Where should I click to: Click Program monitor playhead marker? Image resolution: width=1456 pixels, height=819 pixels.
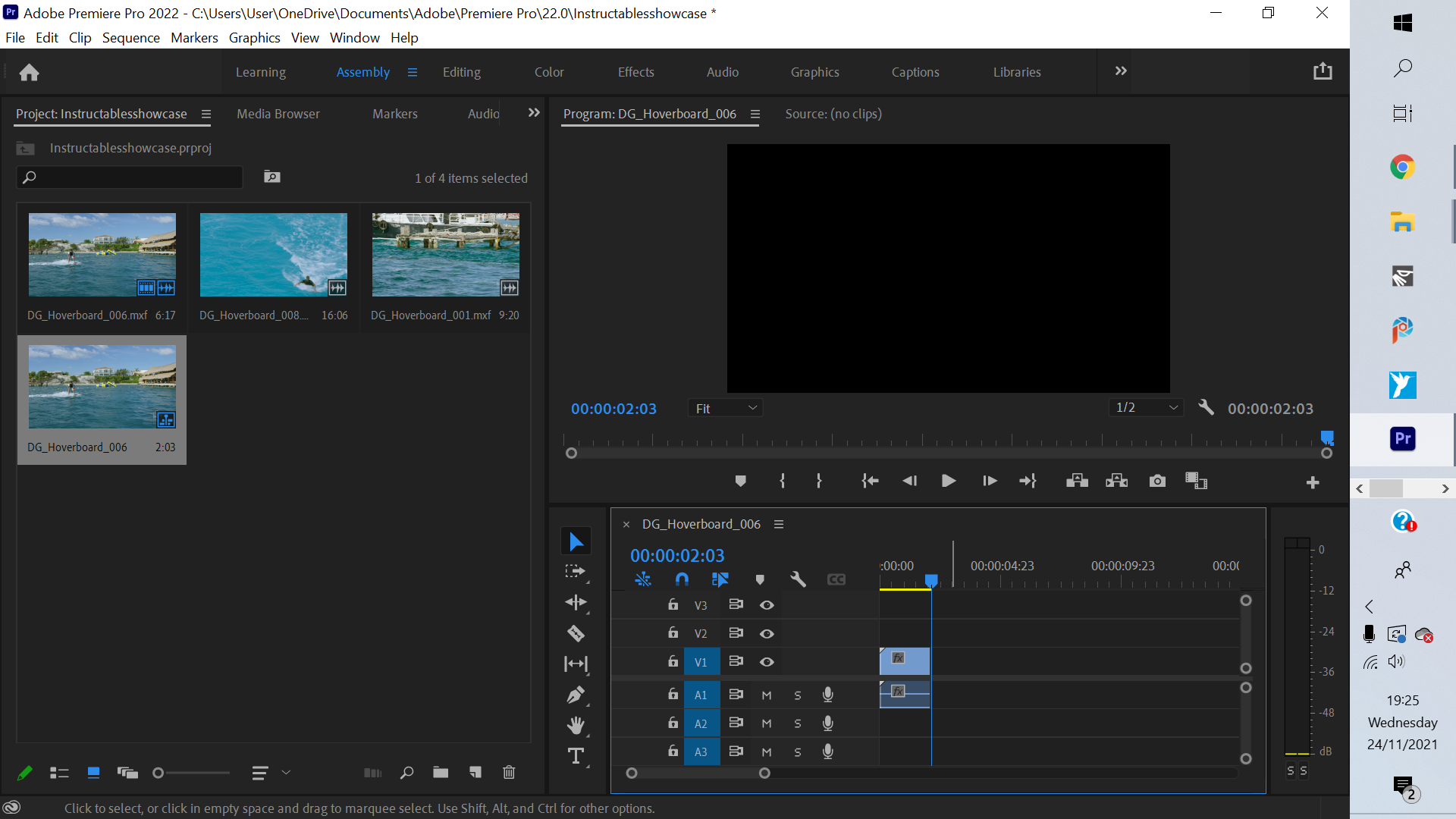(x=1327, y=438)
